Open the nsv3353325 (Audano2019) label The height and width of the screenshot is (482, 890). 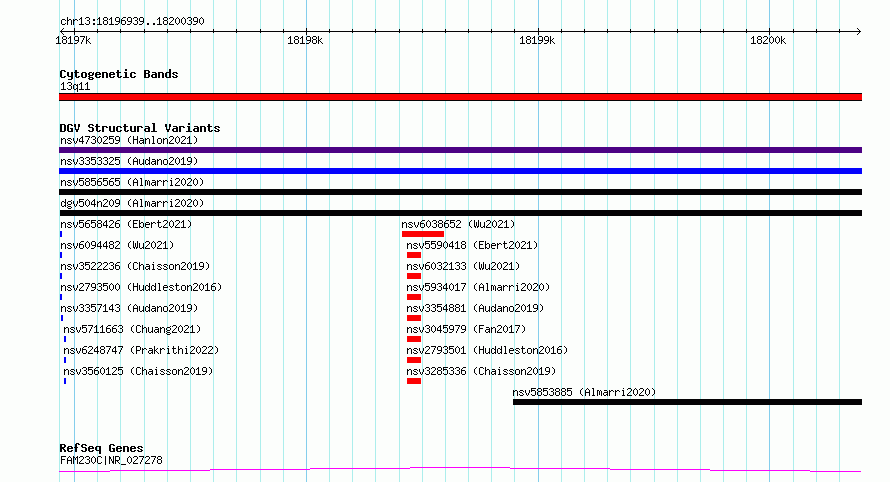[129, 161]
